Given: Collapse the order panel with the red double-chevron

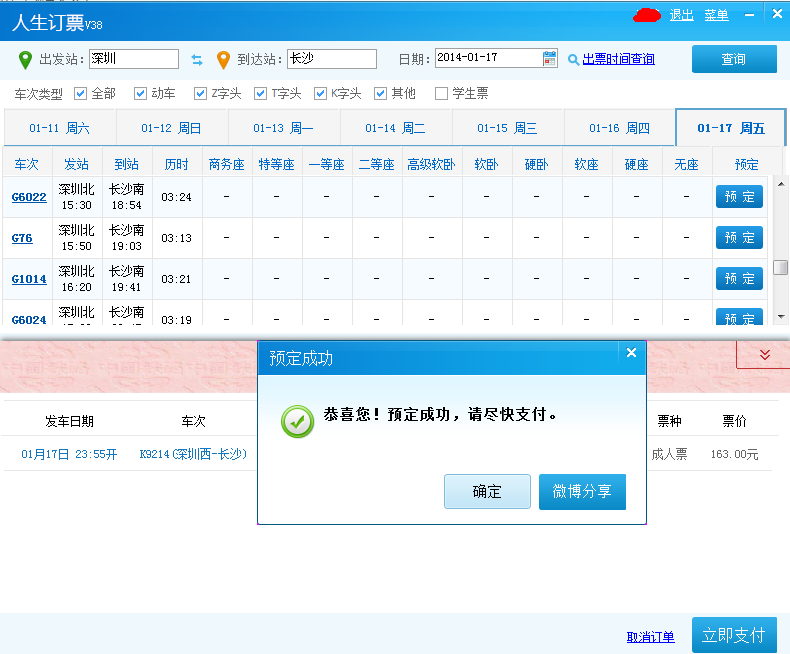Looking at the screenshot, I should (765, 355).
